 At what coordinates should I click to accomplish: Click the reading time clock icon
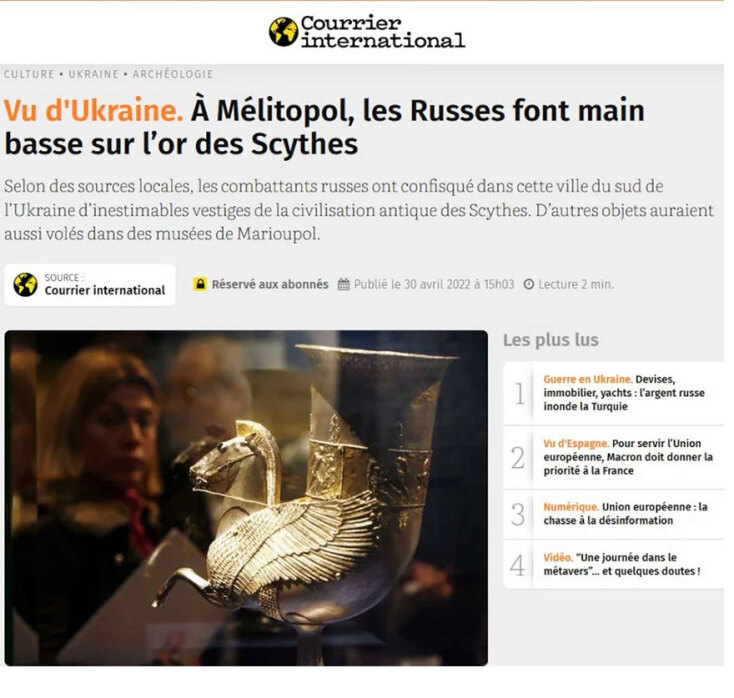click(x=528, y=285)
